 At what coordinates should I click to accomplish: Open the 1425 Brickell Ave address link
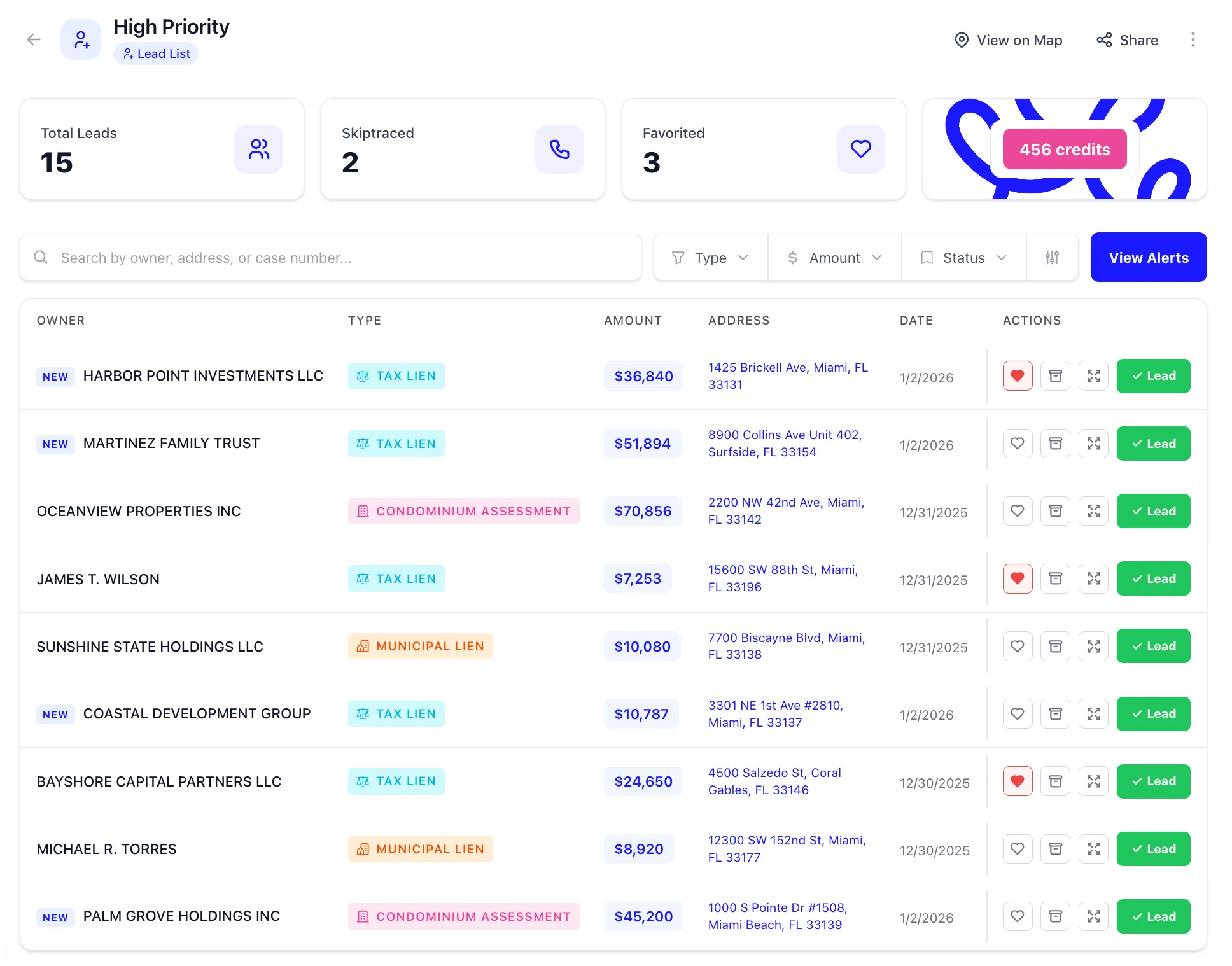tap(788, 376)
